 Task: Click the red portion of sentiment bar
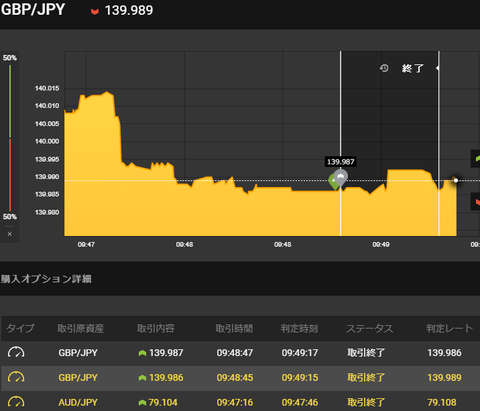coord(10,175)
